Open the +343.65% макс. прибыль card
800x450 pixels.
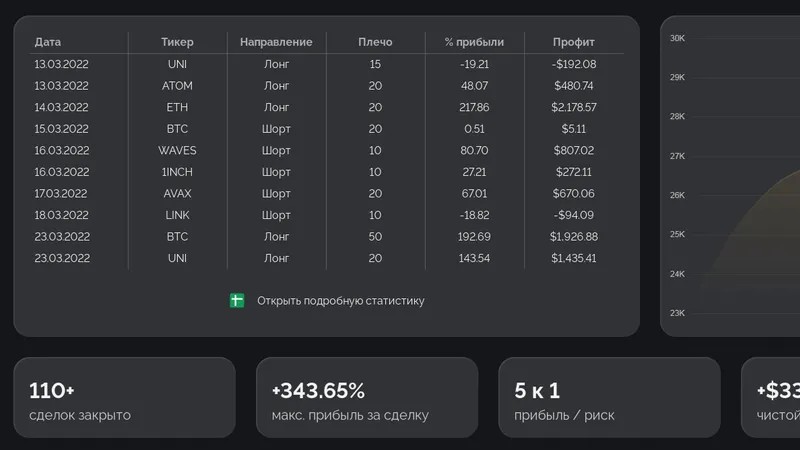tap(367, 397)
